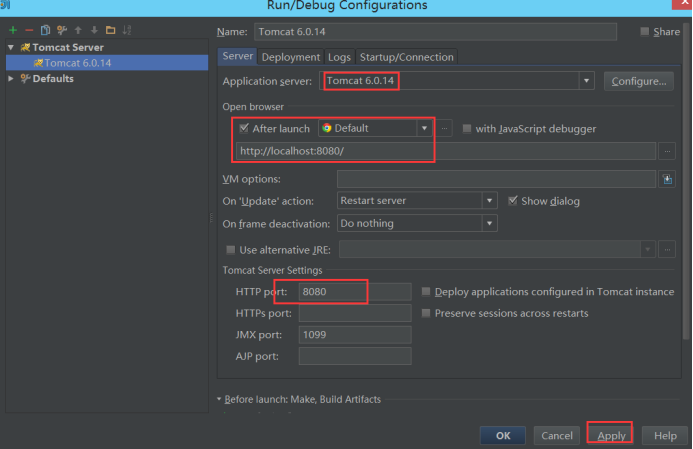Check Deploy applications configured in Tomcat instance
This screenshot has height=449, width=693.
[426, 291]
